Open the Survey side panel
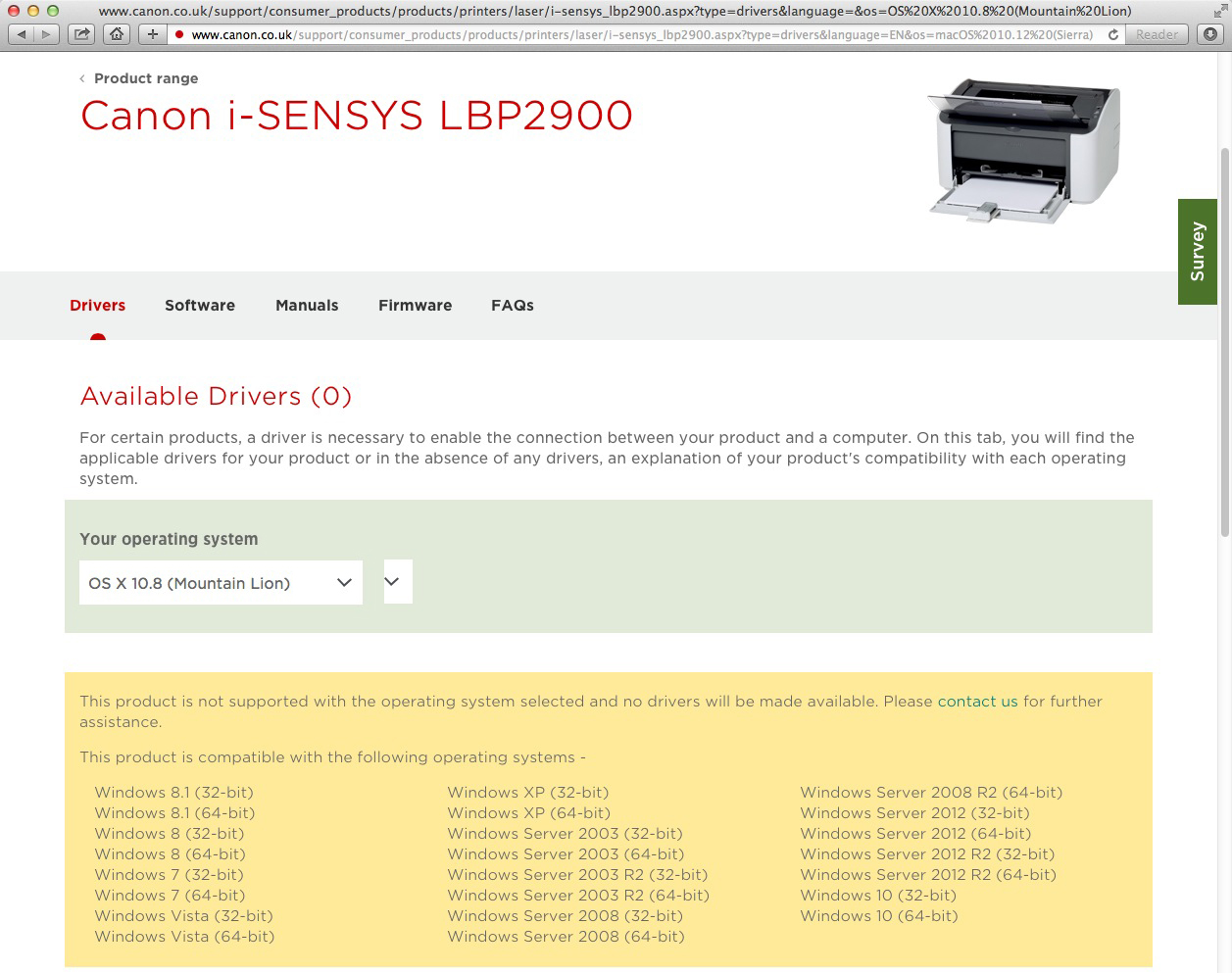 click(1198, 252)
